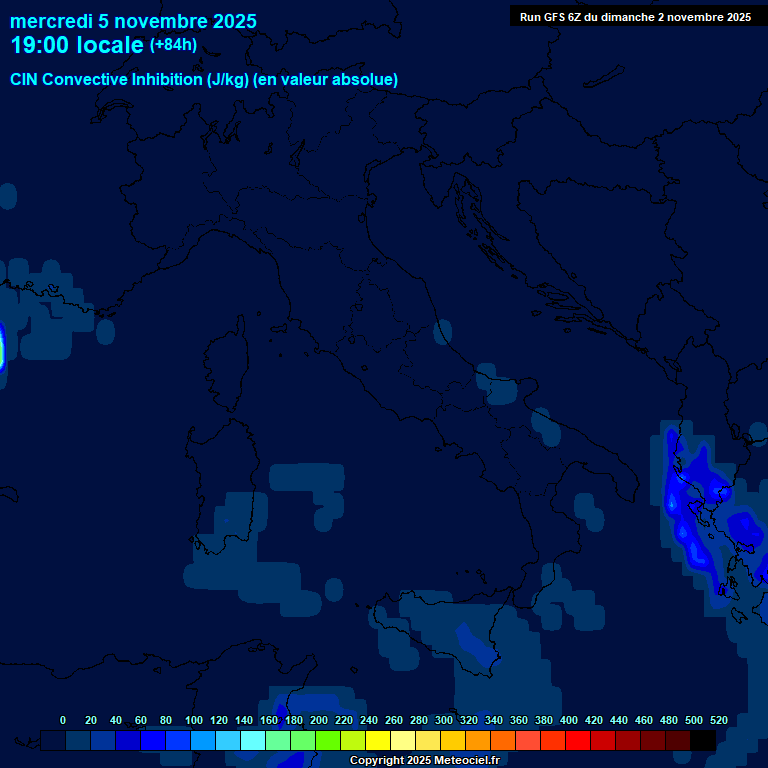Select the black swatch at legend's end
The height and width of the screenshot is (768, 768).
coord(703,740)
